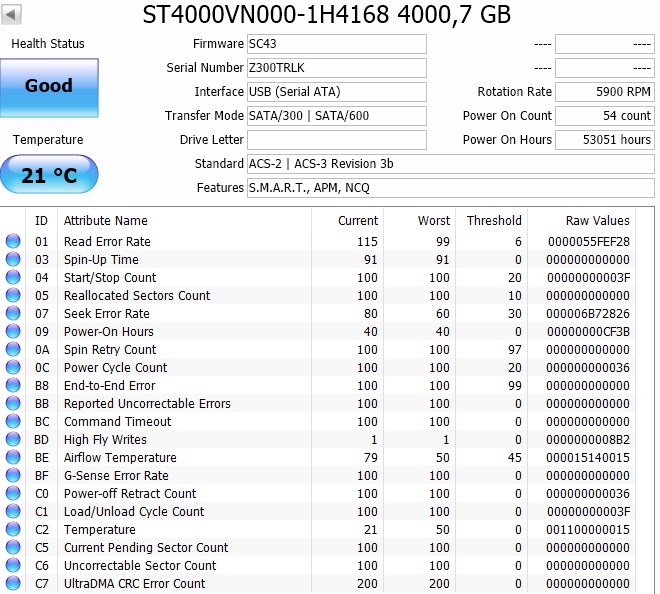
Task: Click the 21 °C temperature button
Action: 49,174
